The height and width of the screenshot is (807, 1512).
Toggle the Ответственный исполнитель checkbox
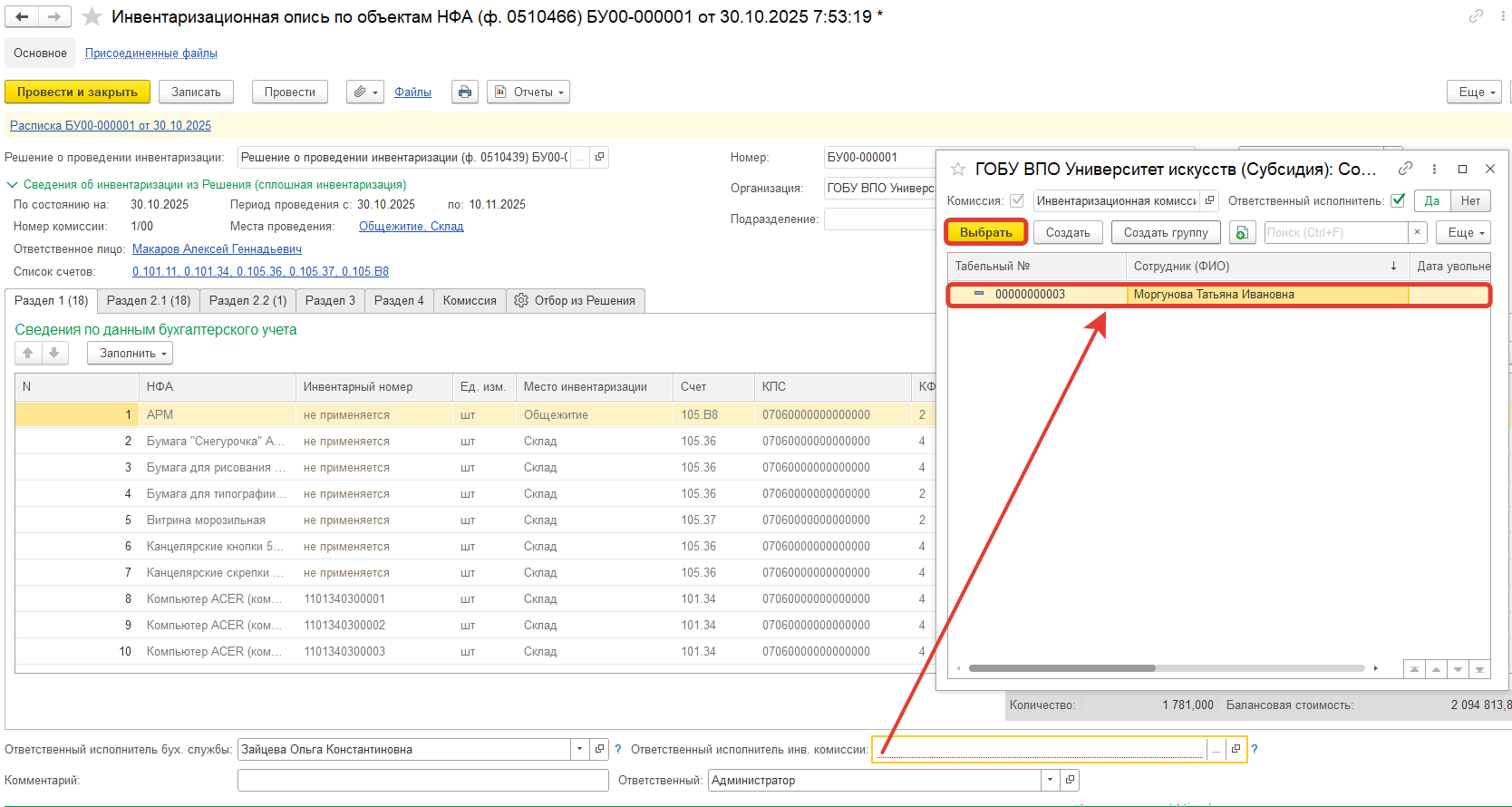pyautogui.click(x=1398, y=200)
